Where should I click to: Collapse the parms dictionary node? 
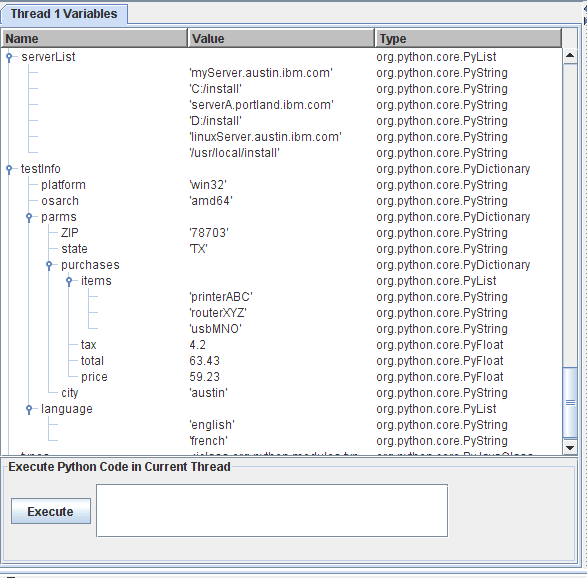[29, 217]
